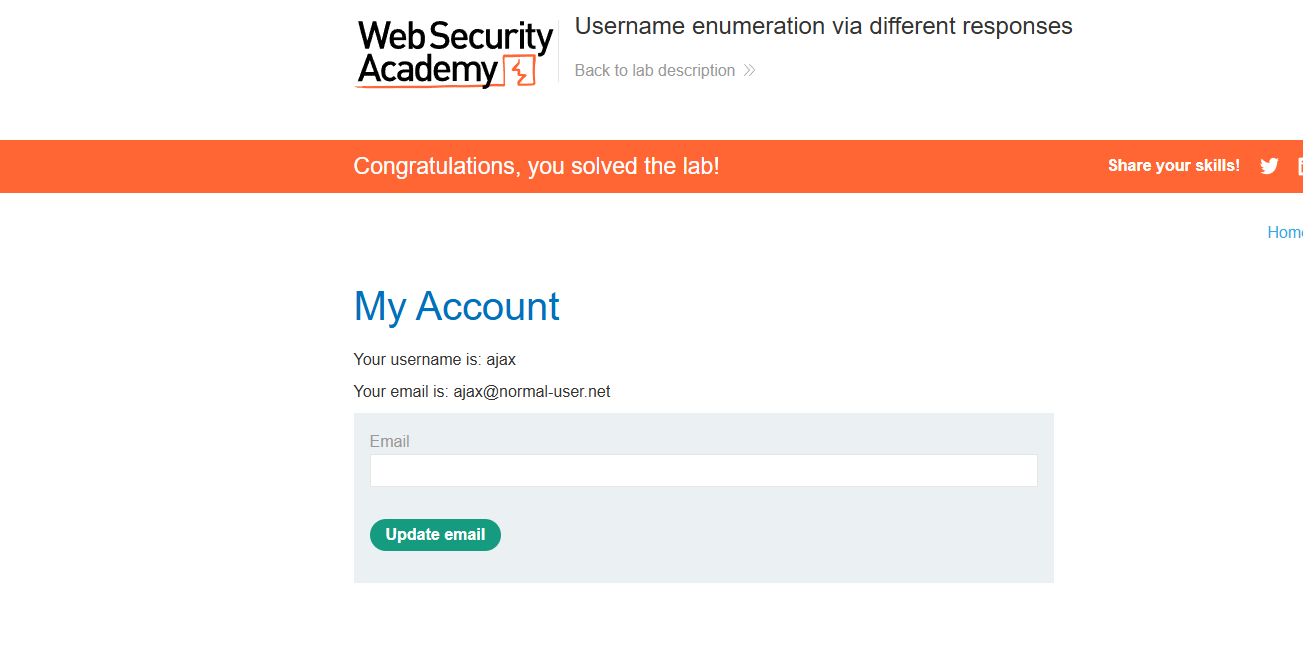Click the double chevron beside lab description
The height and width of the screenshot is (657, 1303).
[750, 71]
